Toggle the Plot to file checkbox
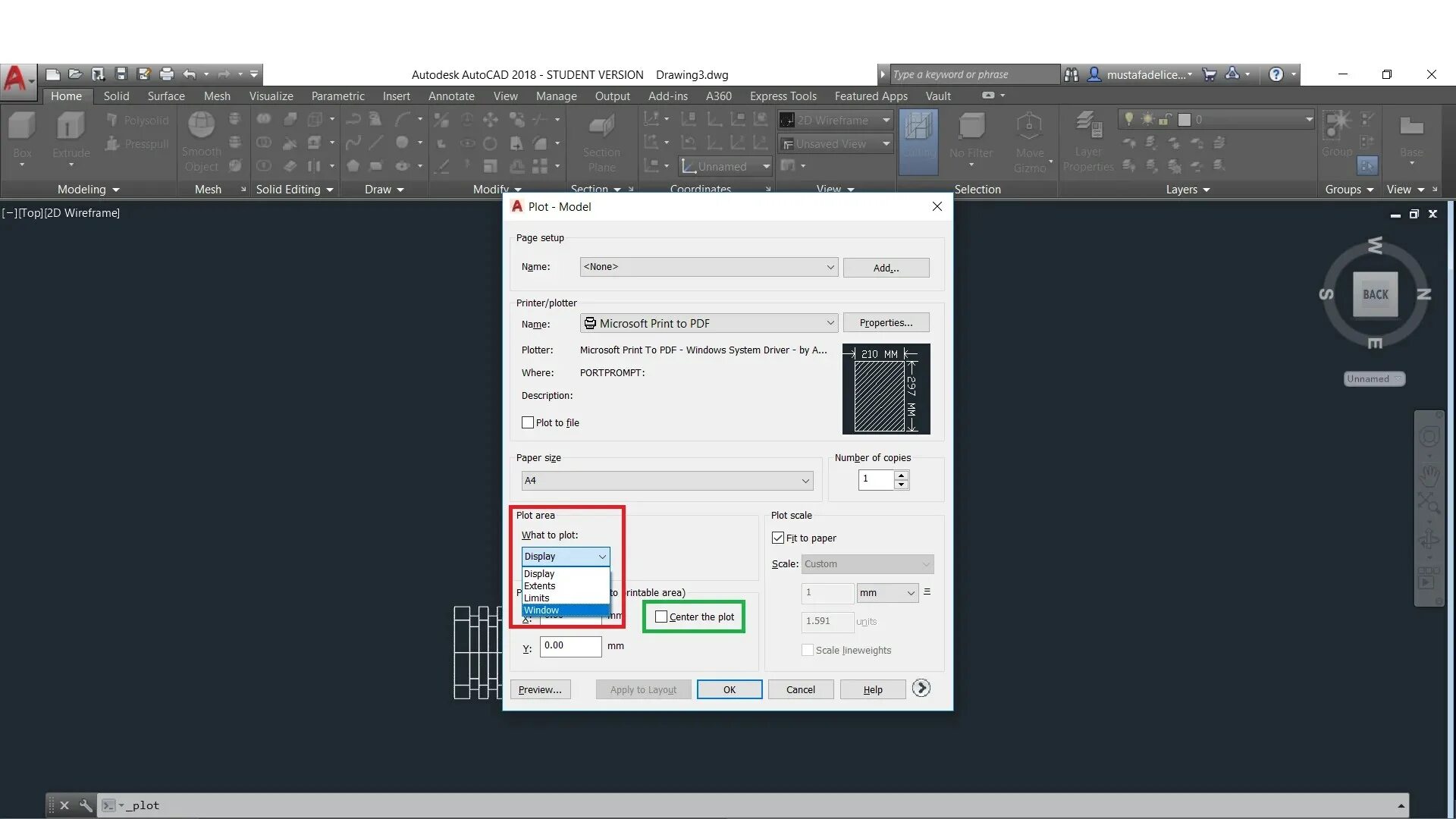The width and height of the screenshot is (1456, 819). tap(528, 423)
